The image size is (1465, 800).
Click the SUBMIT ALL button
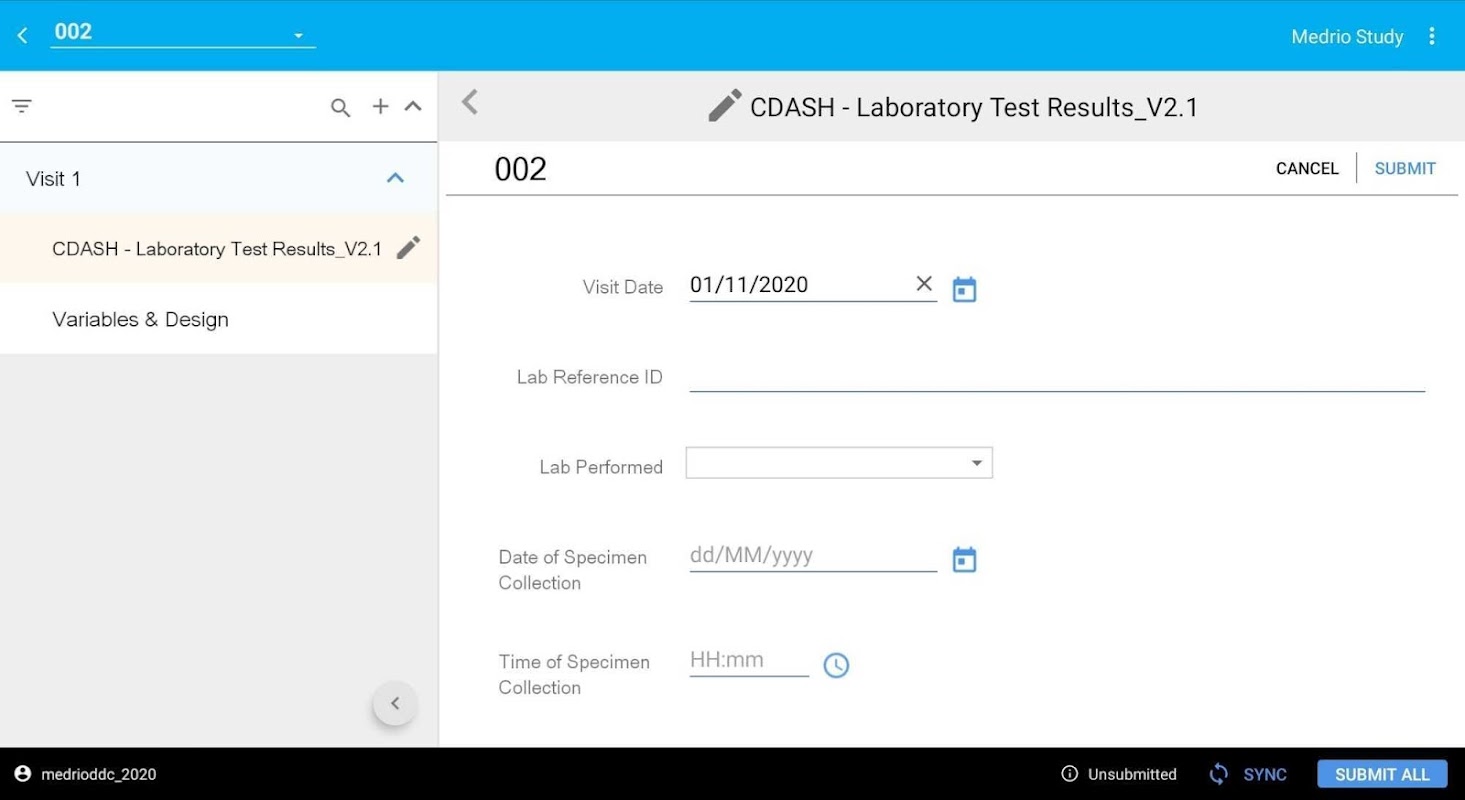pos(1382,774)
